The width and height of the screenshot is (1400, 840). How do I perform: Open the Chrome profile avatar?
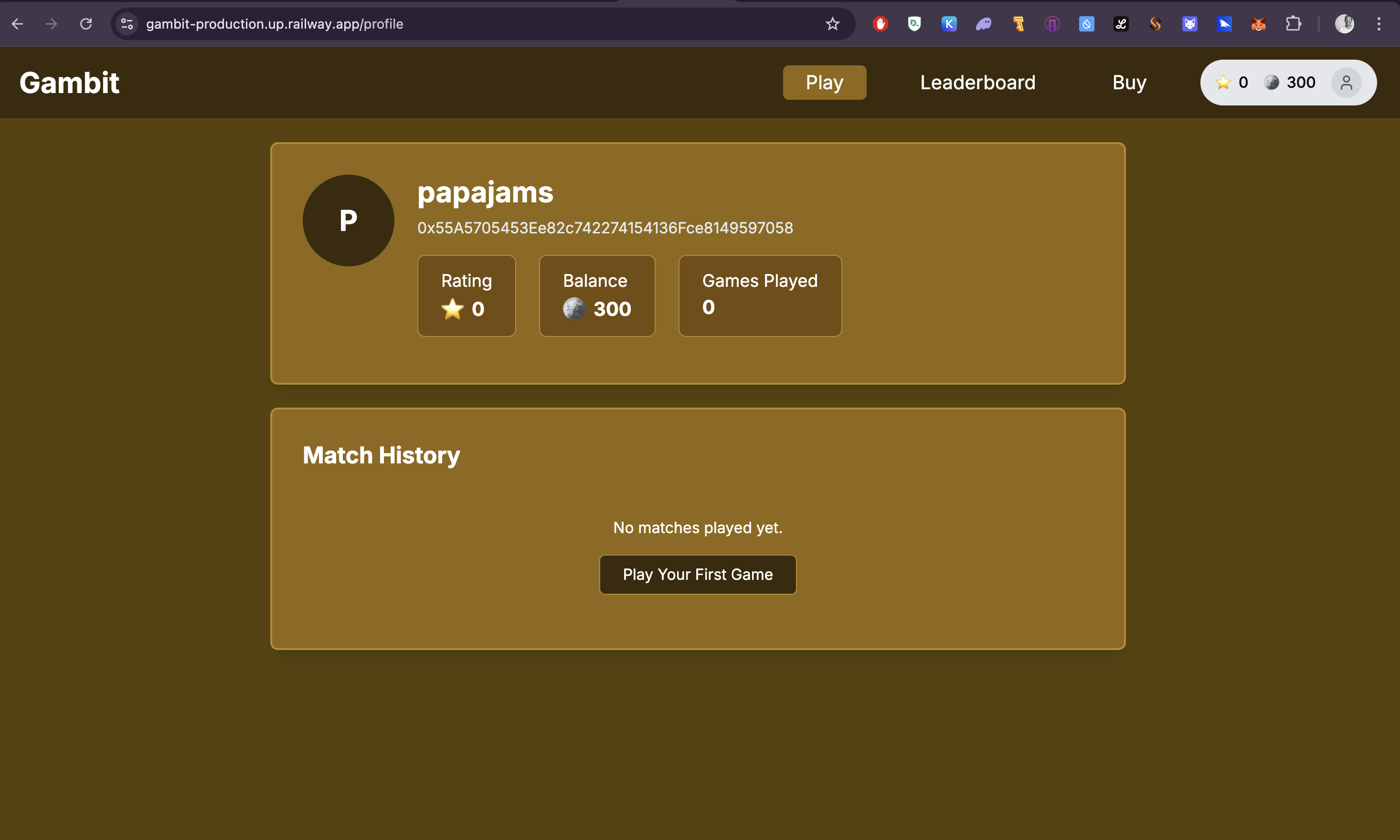pos(1345,24)
